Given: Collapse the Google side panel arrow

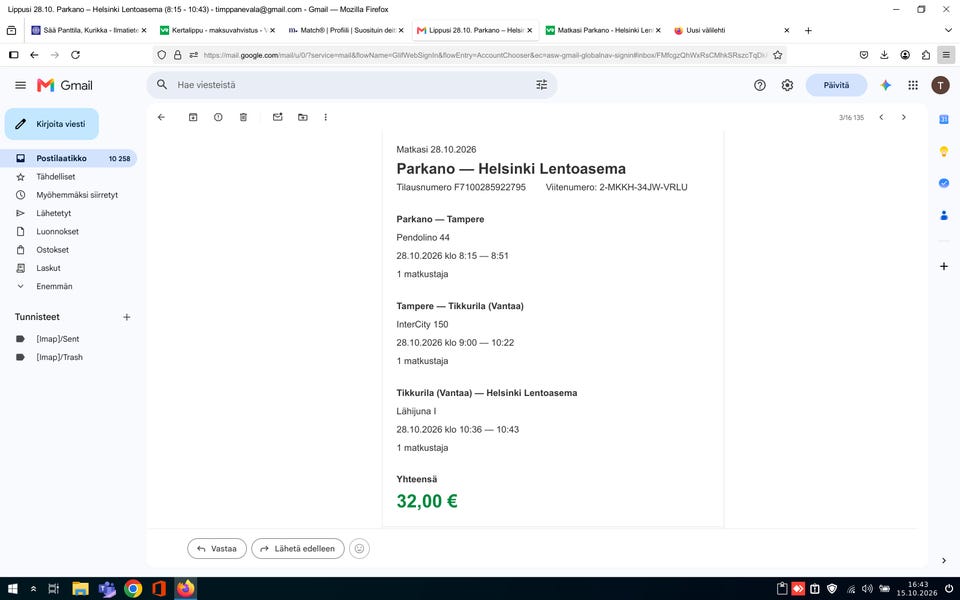Looking at the screenshot, I should click(x=943, y=560).
